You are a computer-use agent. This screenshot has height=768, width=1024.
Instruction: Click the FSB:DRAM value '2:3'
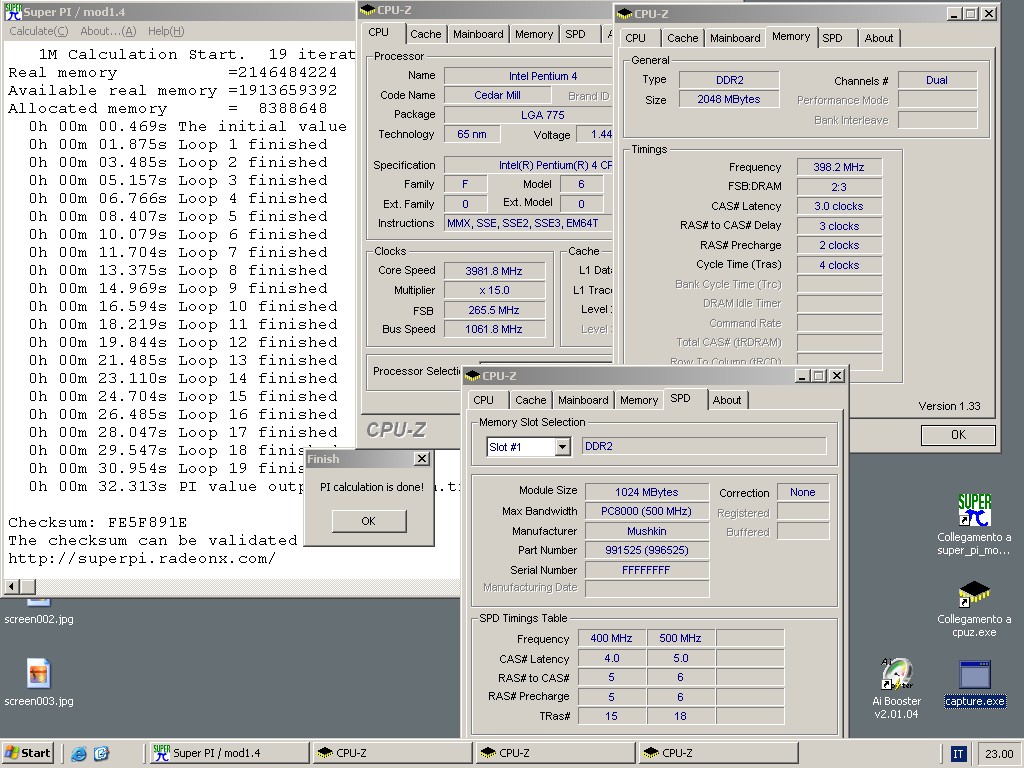839,187
